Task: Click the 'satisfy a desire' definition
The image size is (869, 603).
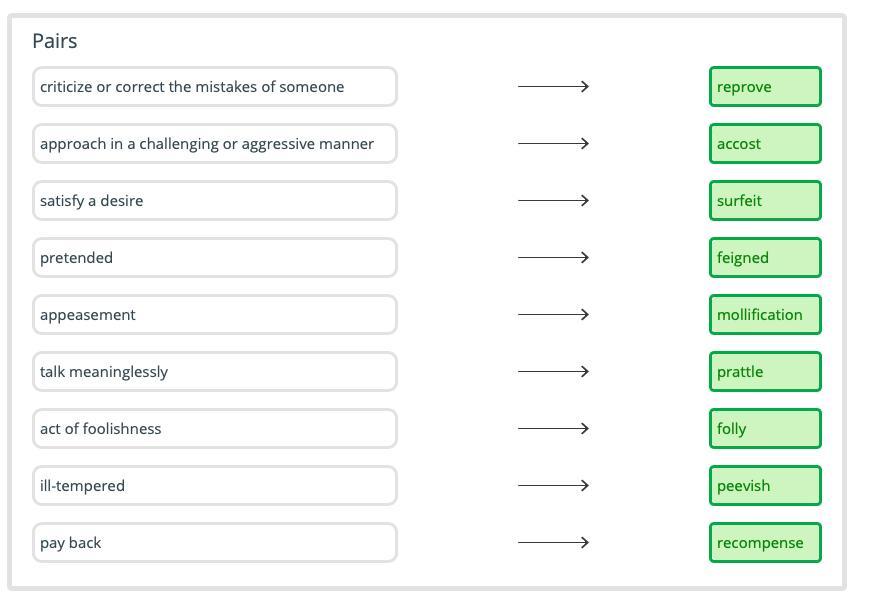Action: [215, 201]
